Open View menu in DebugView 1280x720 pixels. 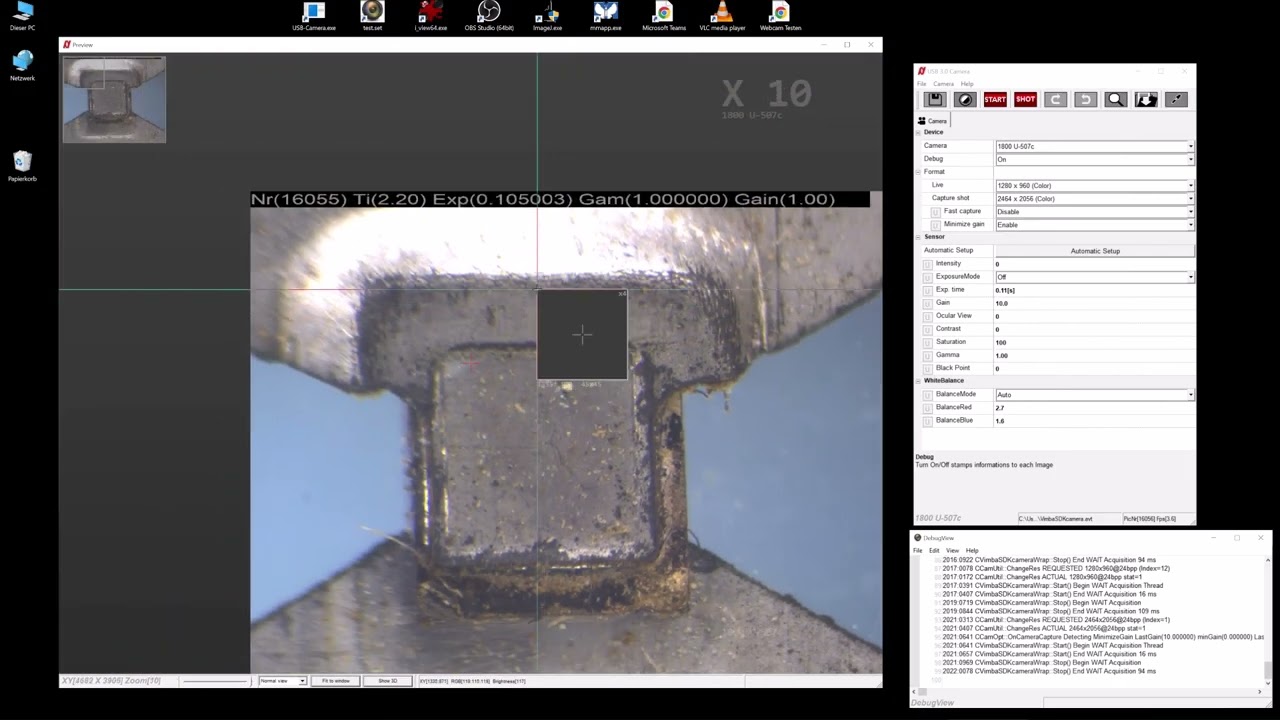(x=953, y=551)
